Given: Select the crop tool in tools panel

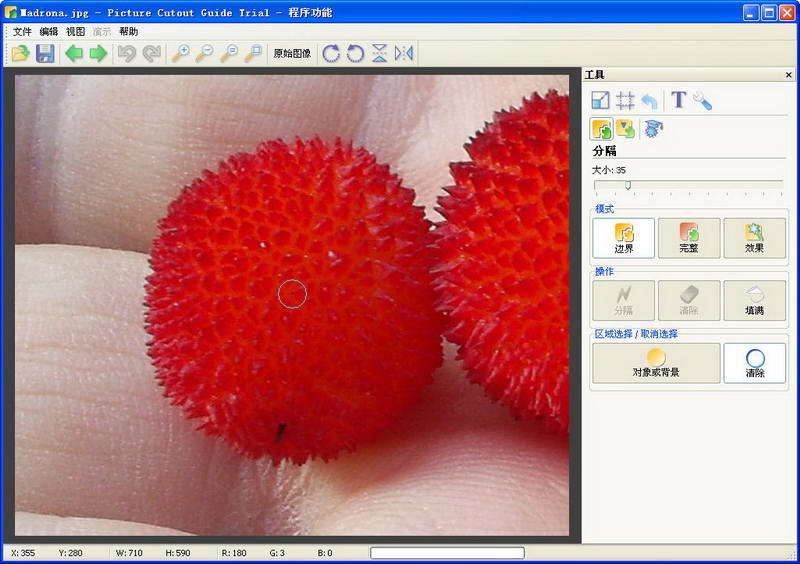Looking at the screenshot, I should 625,101.
